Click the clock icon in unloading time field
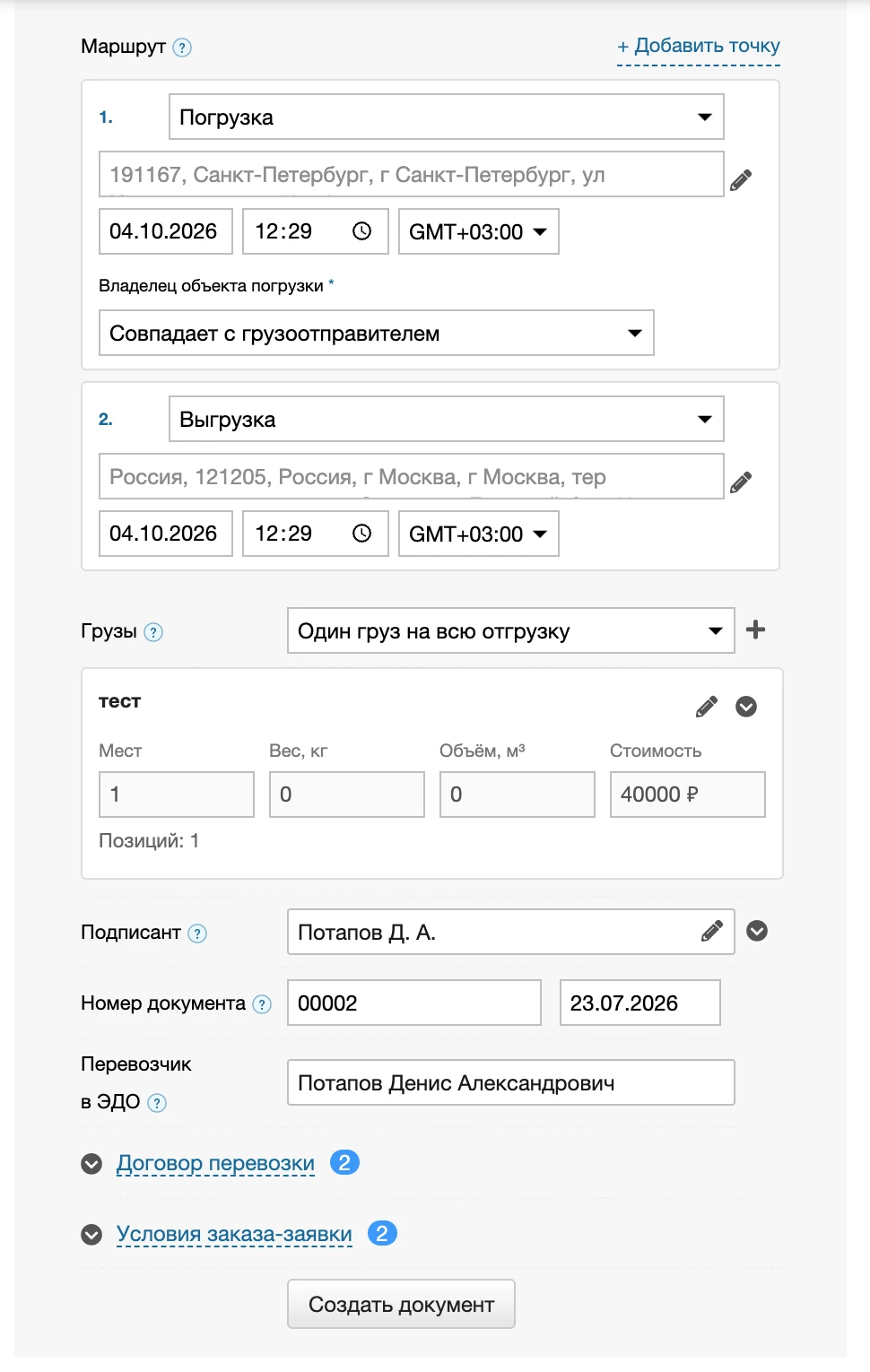 (361, 534)
